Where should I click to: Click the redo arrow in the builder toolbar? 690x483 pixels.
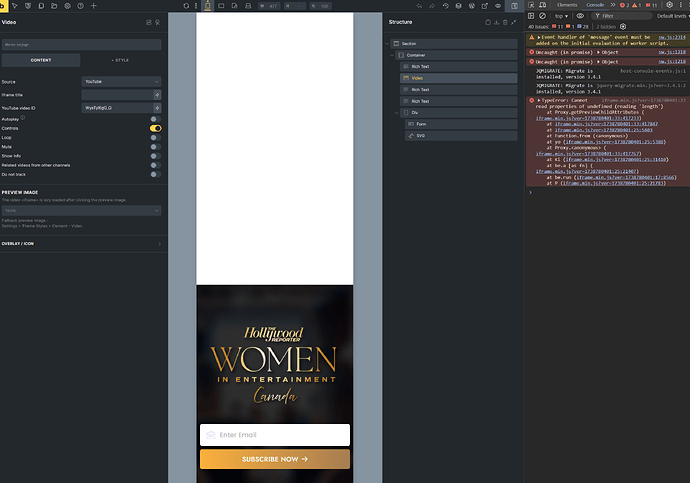pyautogui.click(x=432, y=6)
